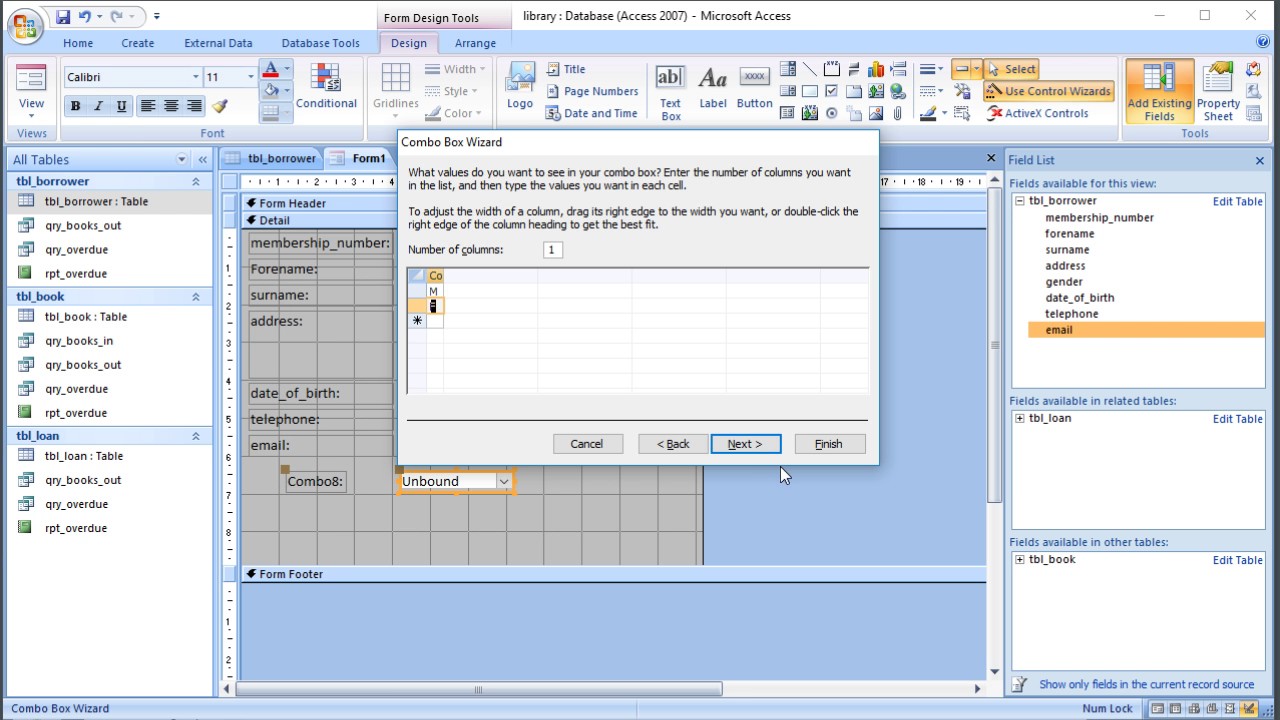The height and width of the screenshot is (720, 1280).
Task: Insert a Logo control
Action: coord(520,86)
